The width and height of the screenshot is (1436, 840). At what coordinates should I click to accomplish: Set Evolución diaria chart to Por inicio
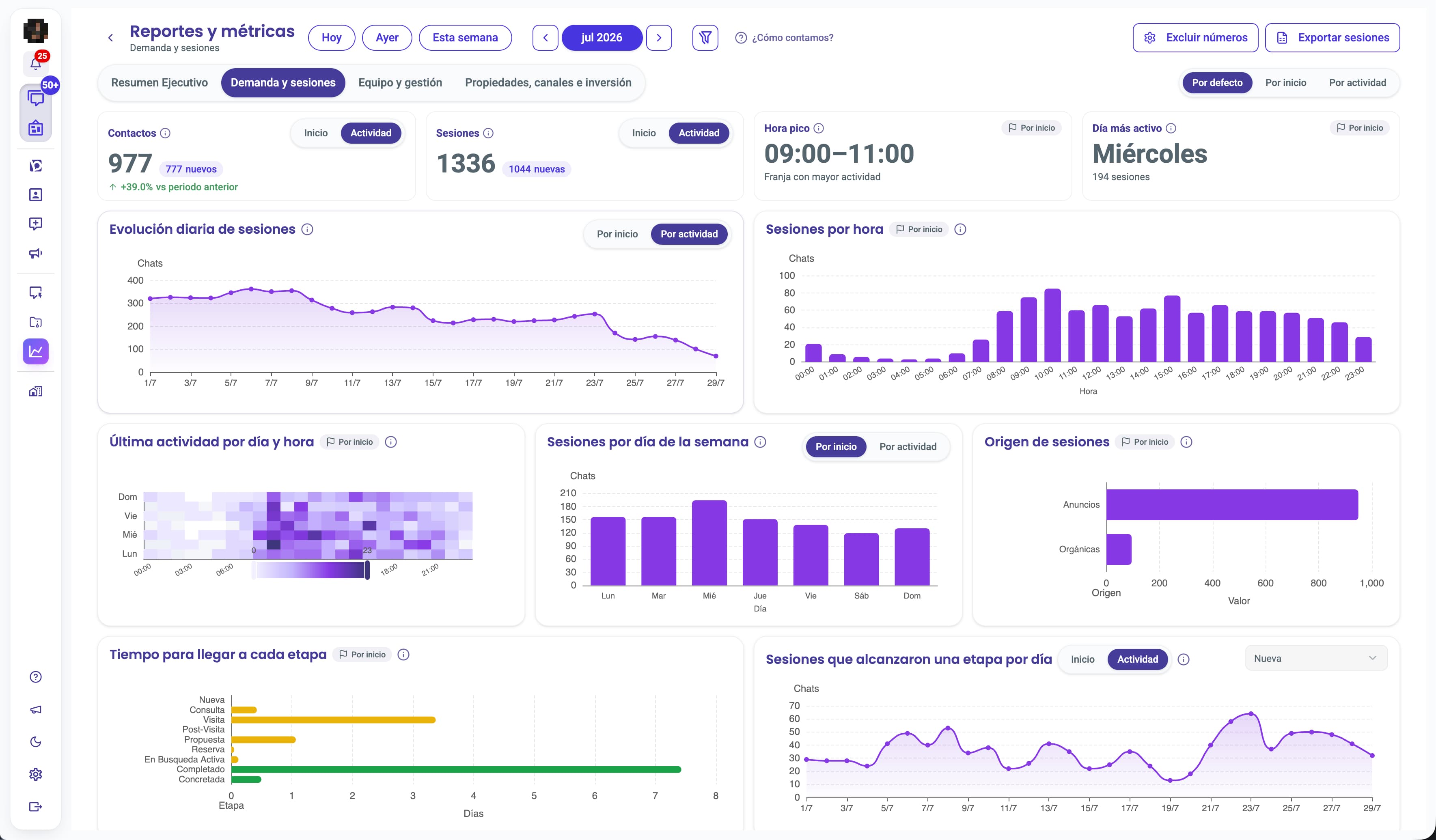617,234
